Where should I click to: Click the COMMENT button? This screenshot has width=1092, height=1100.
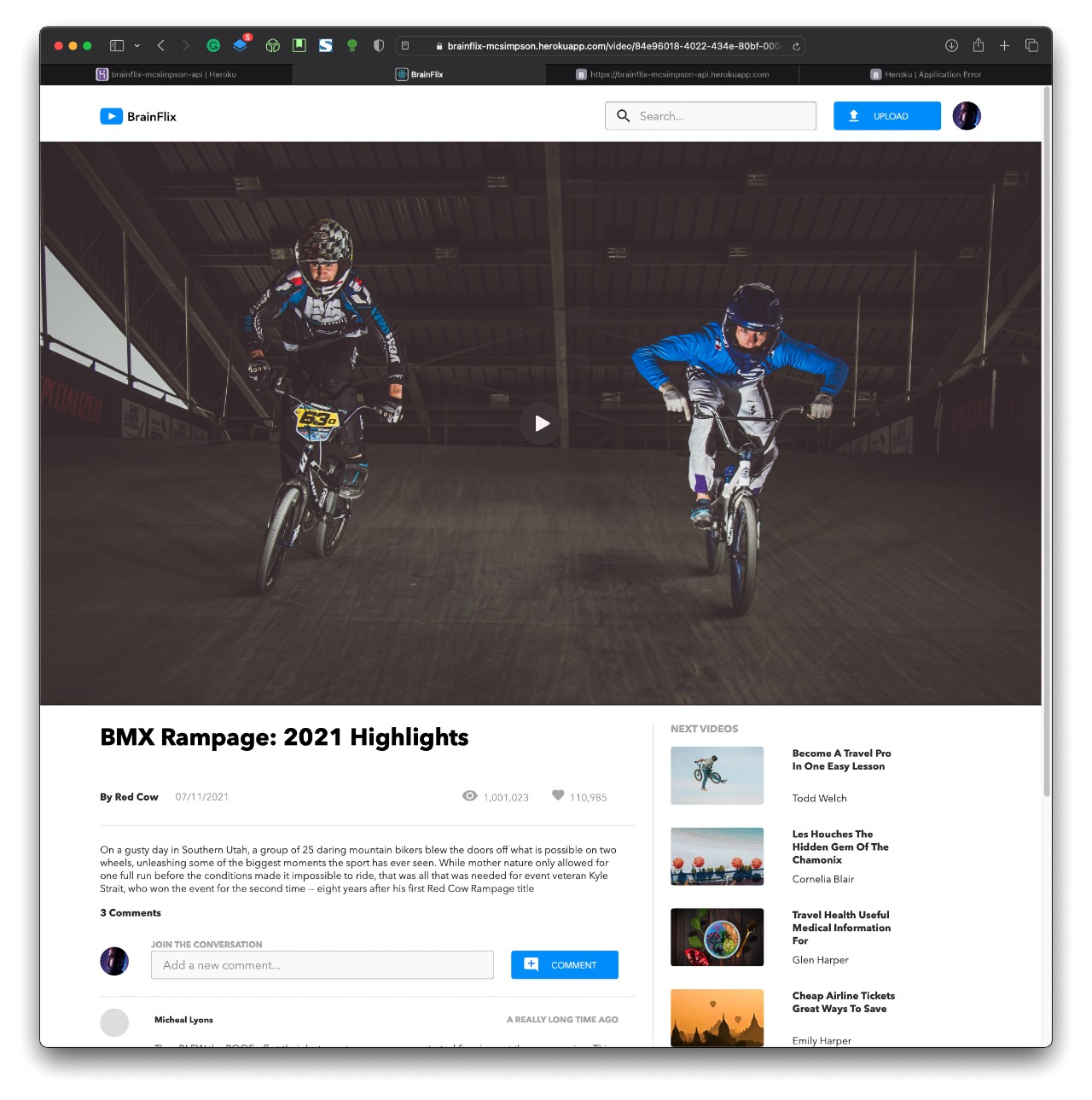(564, 964)
